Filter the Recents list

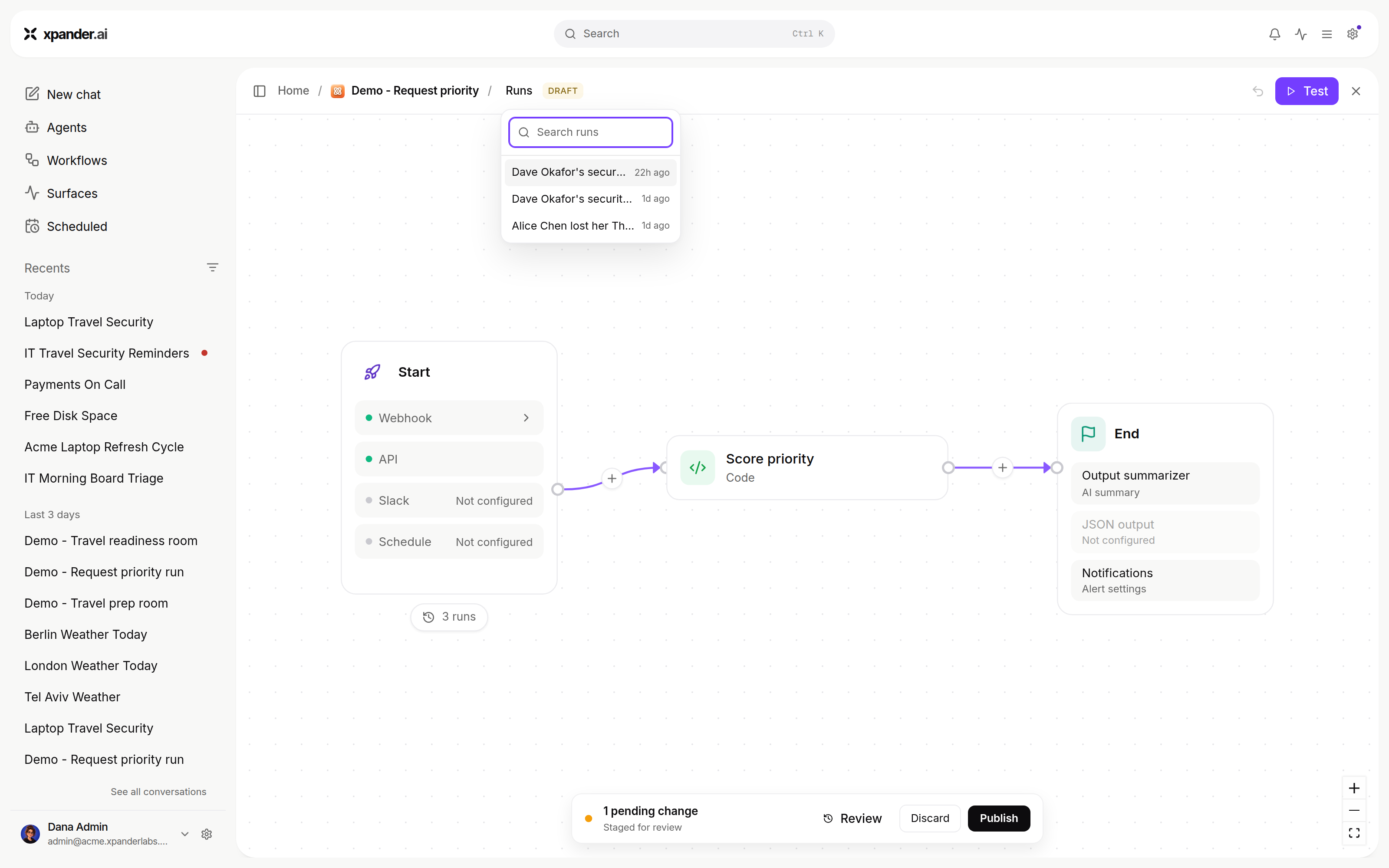coord(212,267)
